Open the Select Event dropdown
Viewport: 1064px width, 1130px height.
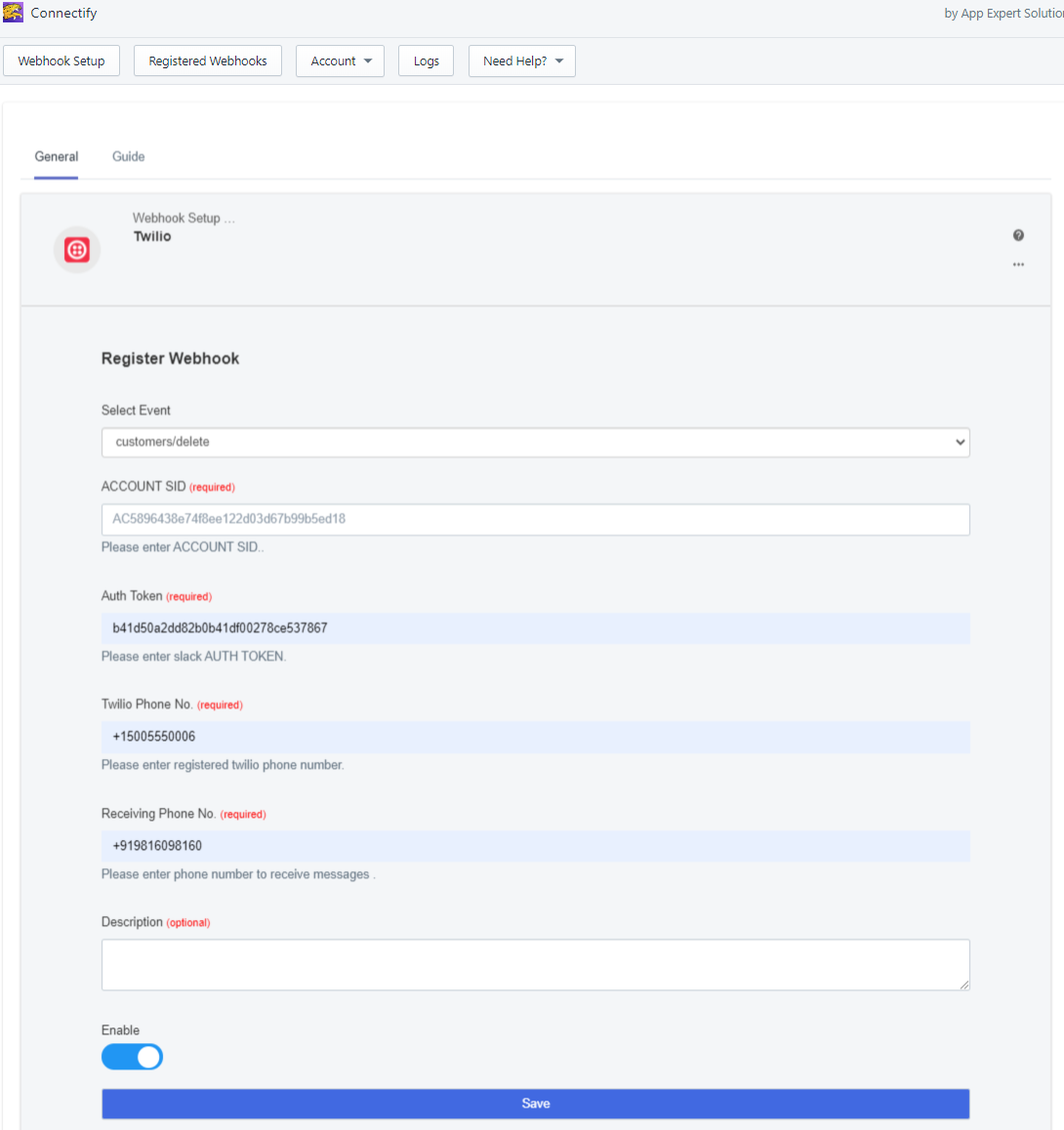tap(536, 442)
